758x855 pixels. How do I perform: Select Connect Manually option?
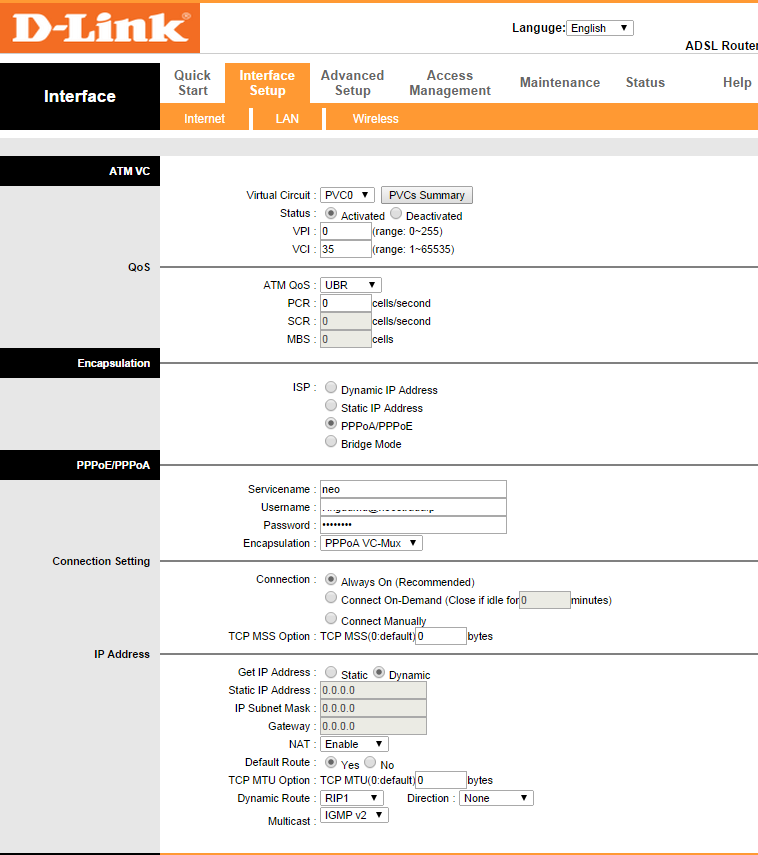[x=330, y=618]
